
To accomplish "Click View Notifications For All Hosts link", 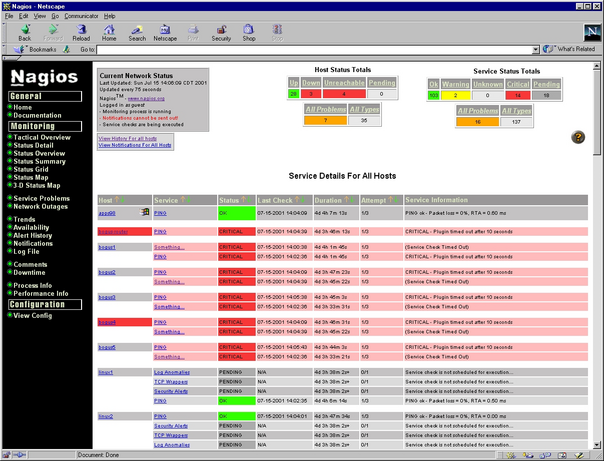I will click(x=135, y=145).
